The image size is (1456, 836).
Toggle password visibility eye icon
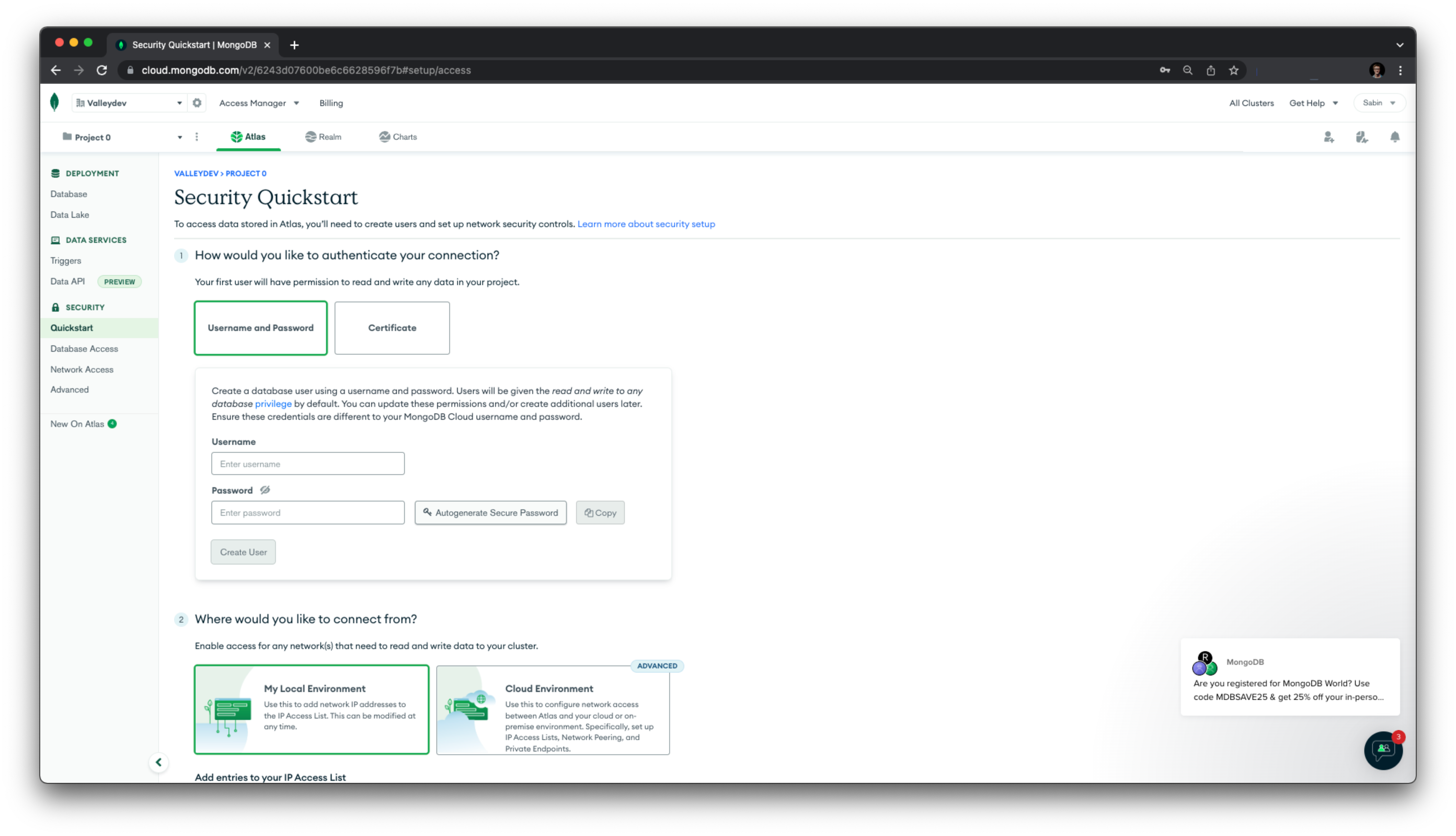point(265,490)
